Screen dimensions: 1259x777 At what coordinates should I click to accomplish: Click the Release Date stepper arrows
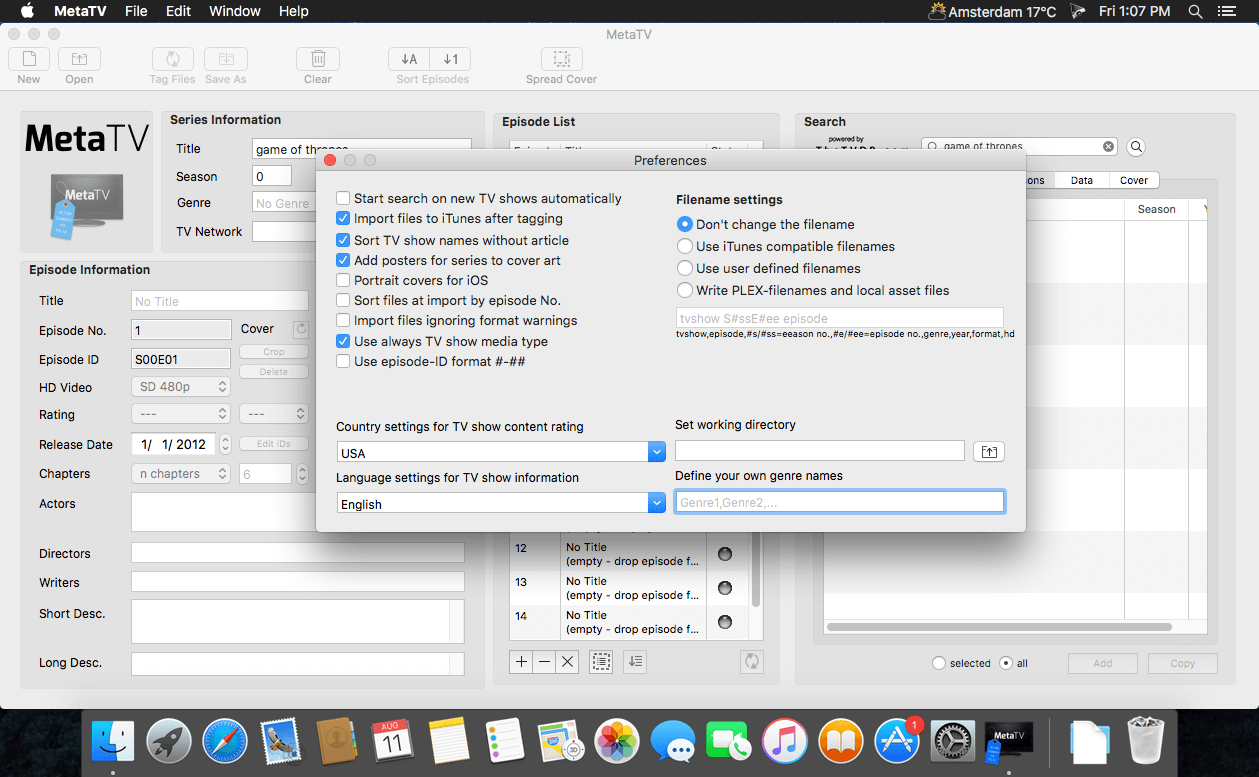tap(225, 444)
